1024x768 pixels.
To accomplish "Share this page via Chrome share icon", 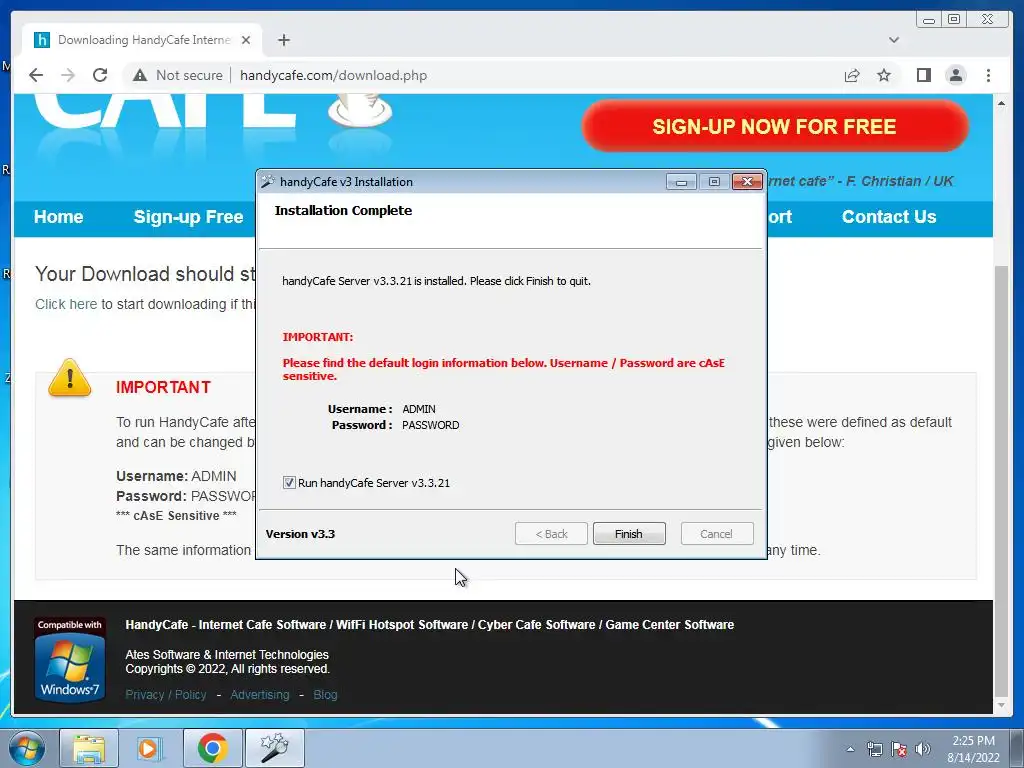I will [852, 75].
